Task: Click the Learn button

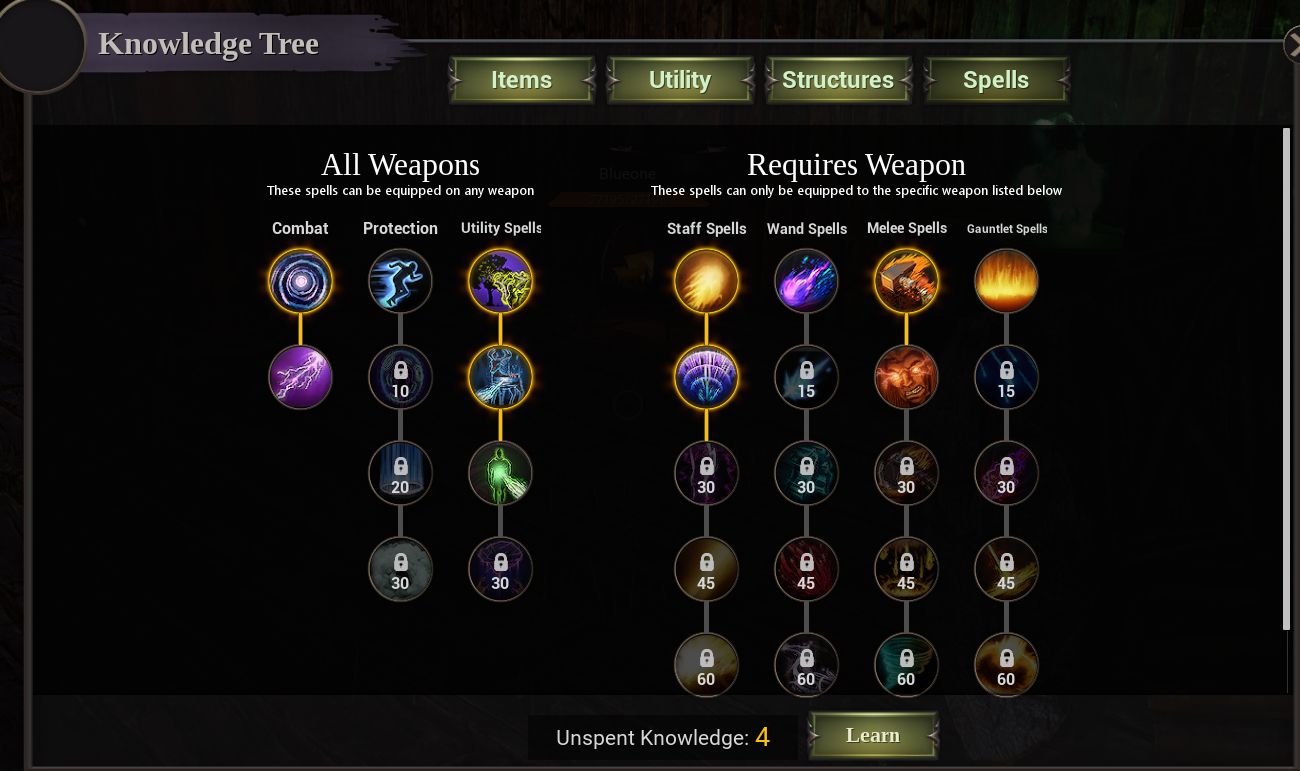Action: point(873,736)
